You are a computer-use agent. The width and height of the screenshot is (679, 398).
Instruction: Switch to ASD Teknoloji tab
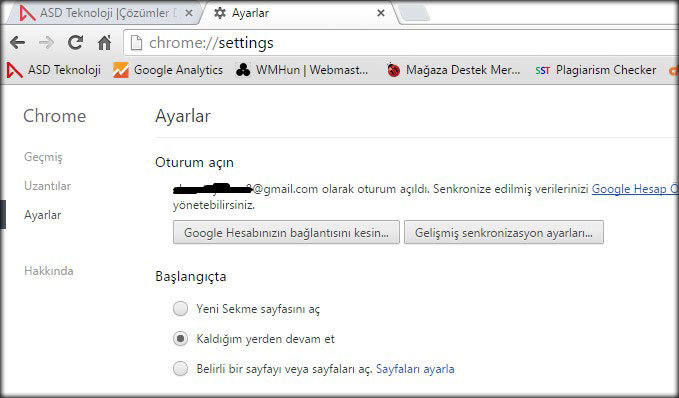(x=104, y=13)
